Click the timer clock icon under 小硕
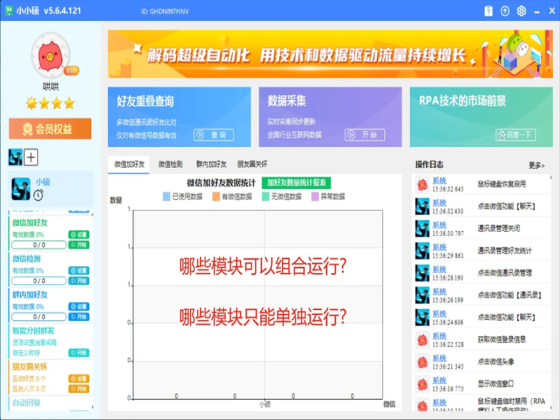Screen dimensions: 560x420 (38, 195)
